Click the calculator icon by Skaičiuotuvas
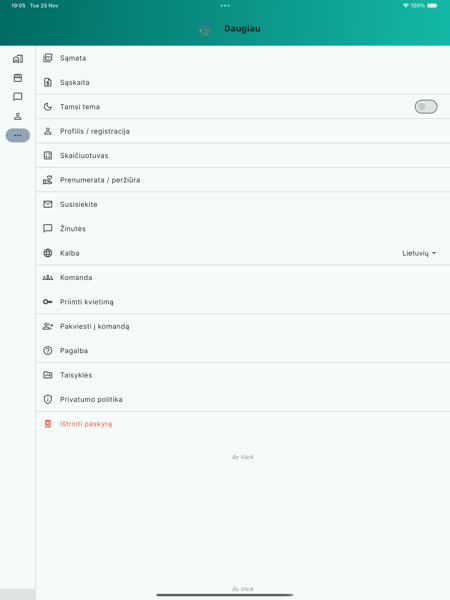 (x=48, y=155)
